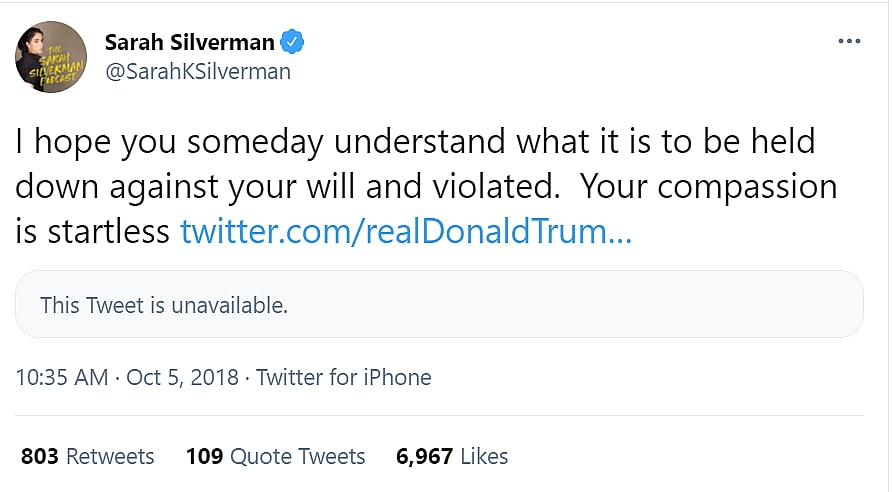Click the blue verified badge
This screenshot has height=492, width=894.
pos(292,43)
